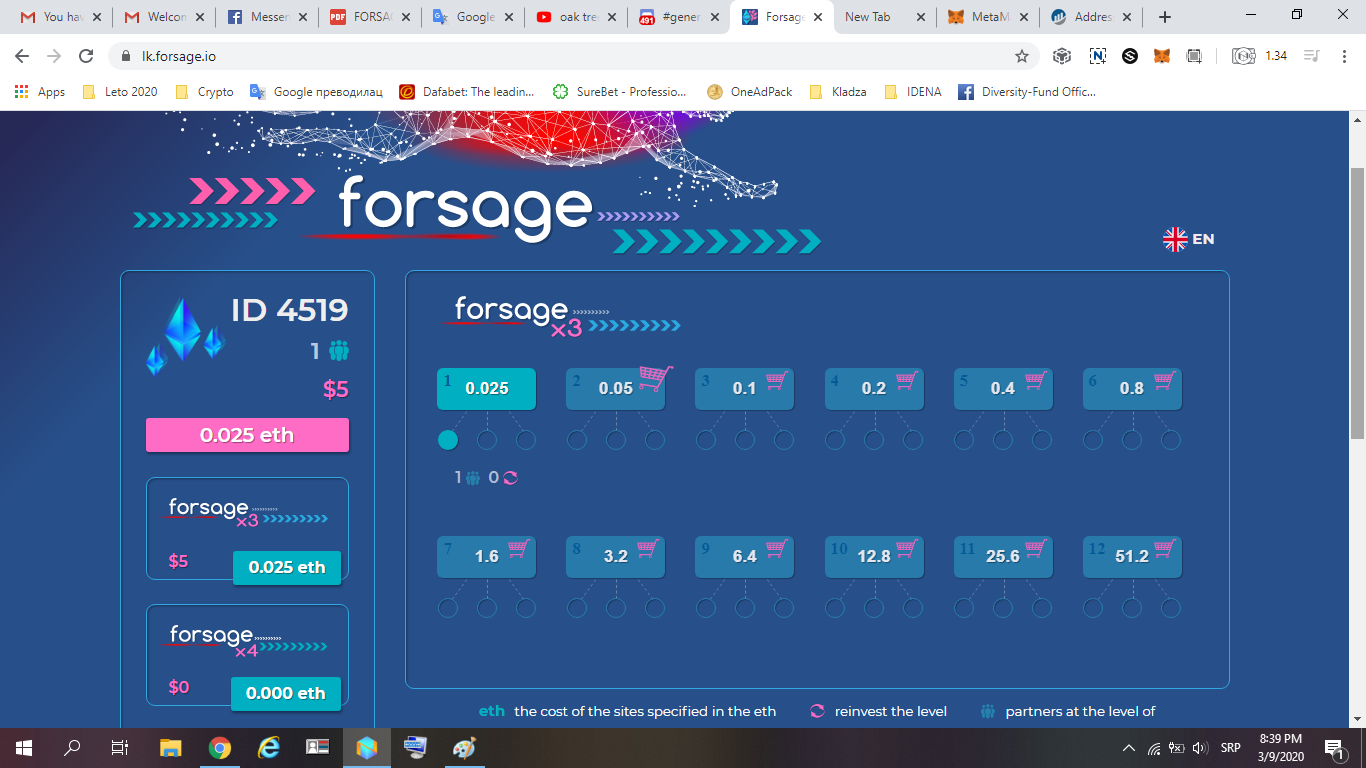Click the reinvest cycle icon under level 1
This screenshot has height=768, width=1366.
510,478
